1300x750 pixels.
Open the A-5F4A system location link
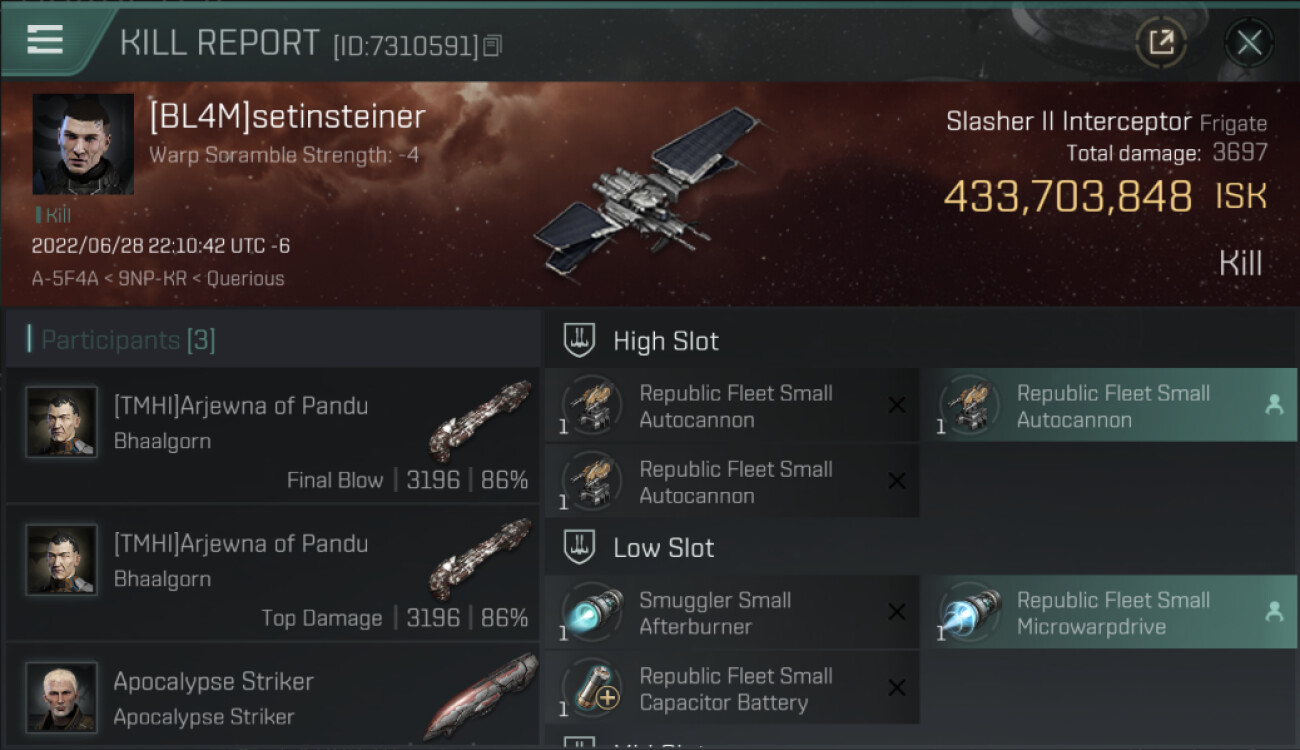(64, 279)
